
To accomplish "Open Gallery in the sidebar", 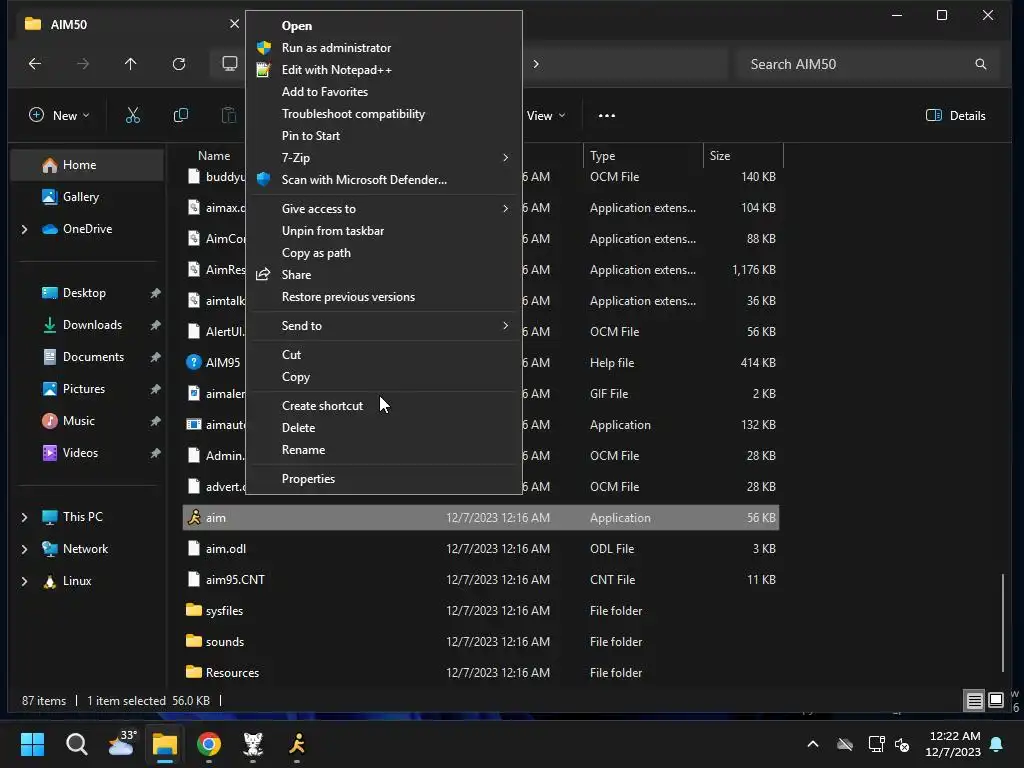I will pyautogui.click(x=81, y=197).
